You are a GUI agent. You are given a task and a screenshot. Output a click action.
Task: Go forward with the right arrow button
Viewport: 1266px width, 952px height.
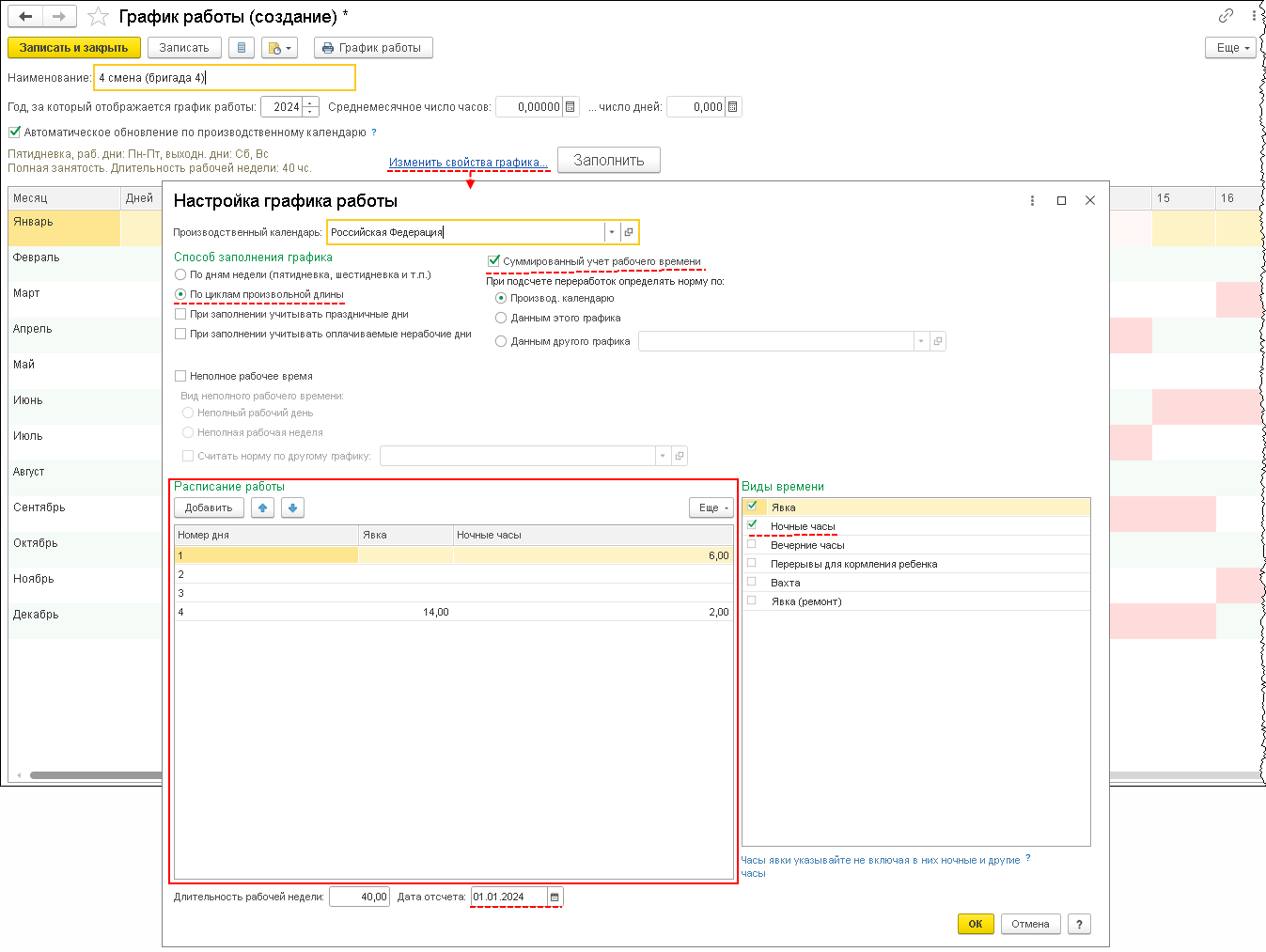(59, 17)
